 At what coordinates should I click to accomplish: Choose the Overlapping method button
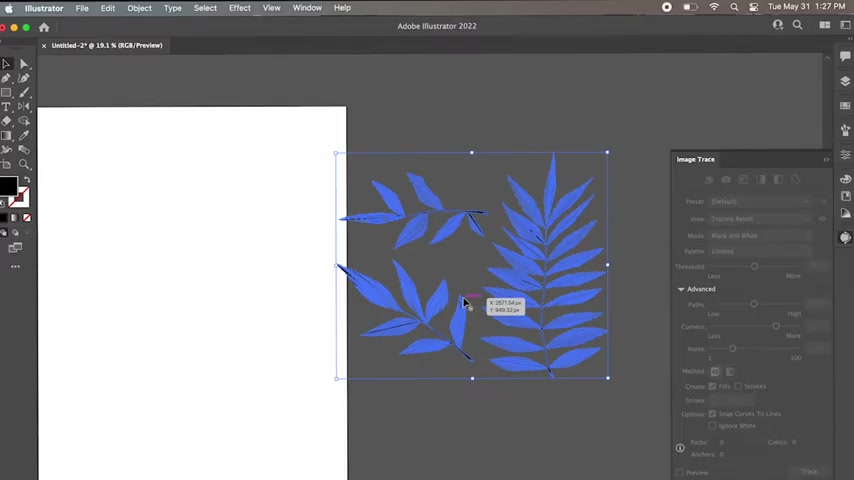(x=730, y=372)
